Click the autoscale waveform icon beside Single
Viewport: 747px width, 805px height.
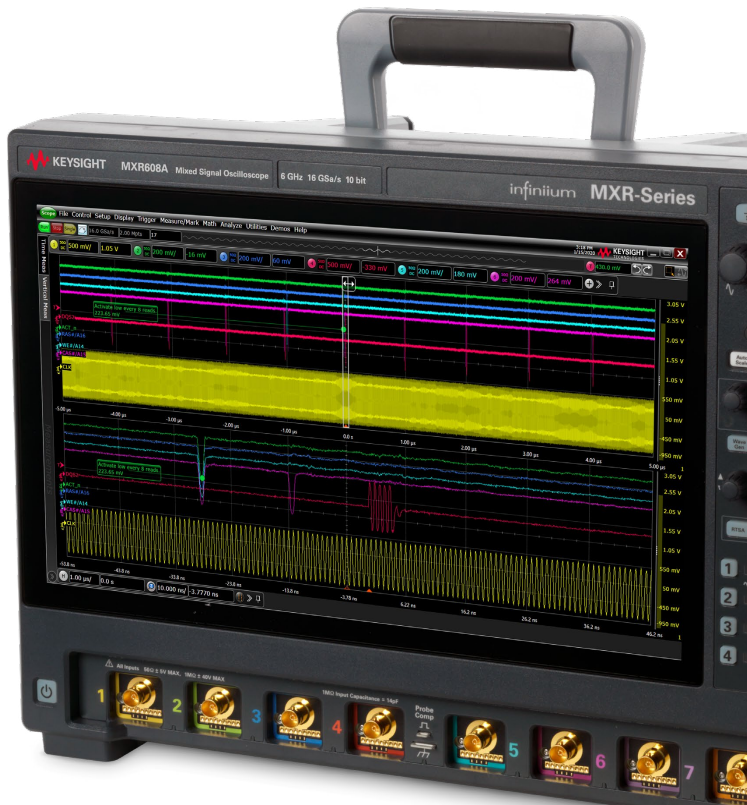coord(82,229)
